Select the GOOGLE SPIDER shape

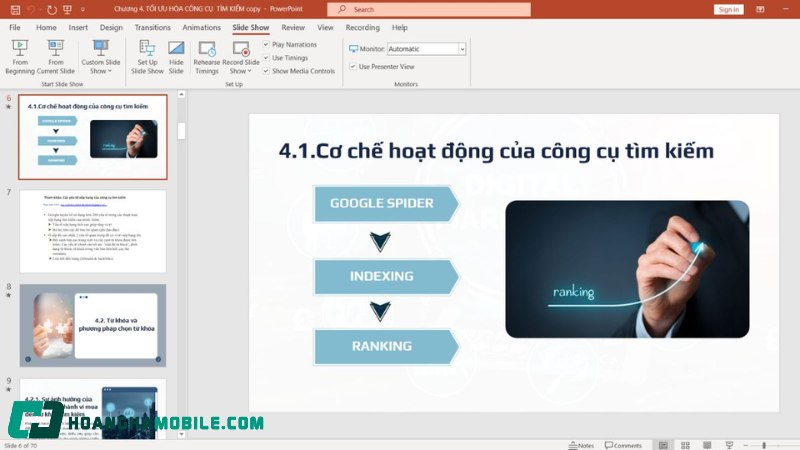coord(386,204)
